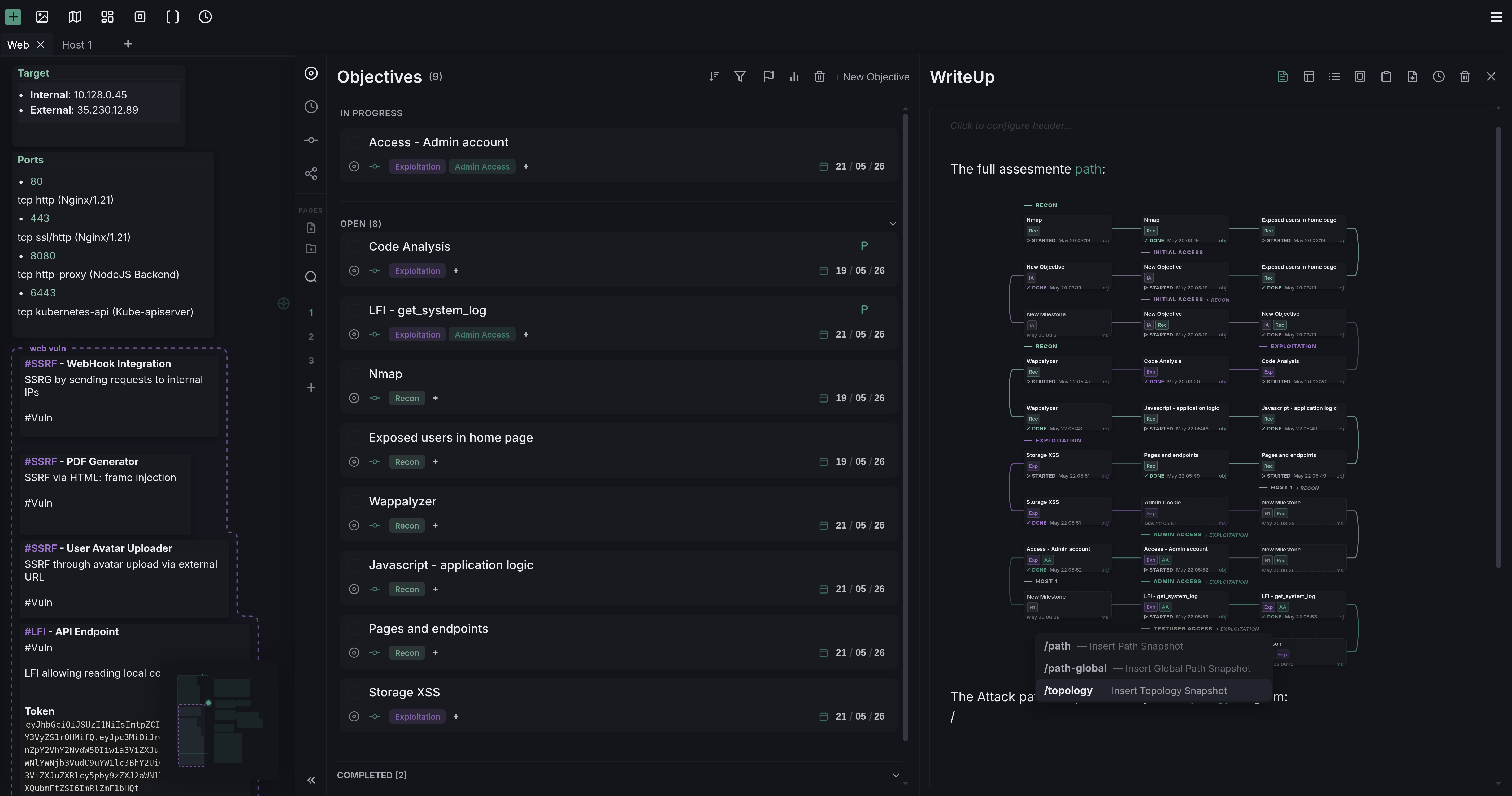Open the WriteUp list view icon
This screenshot has height=796, width=1512.
(1334, 76)
